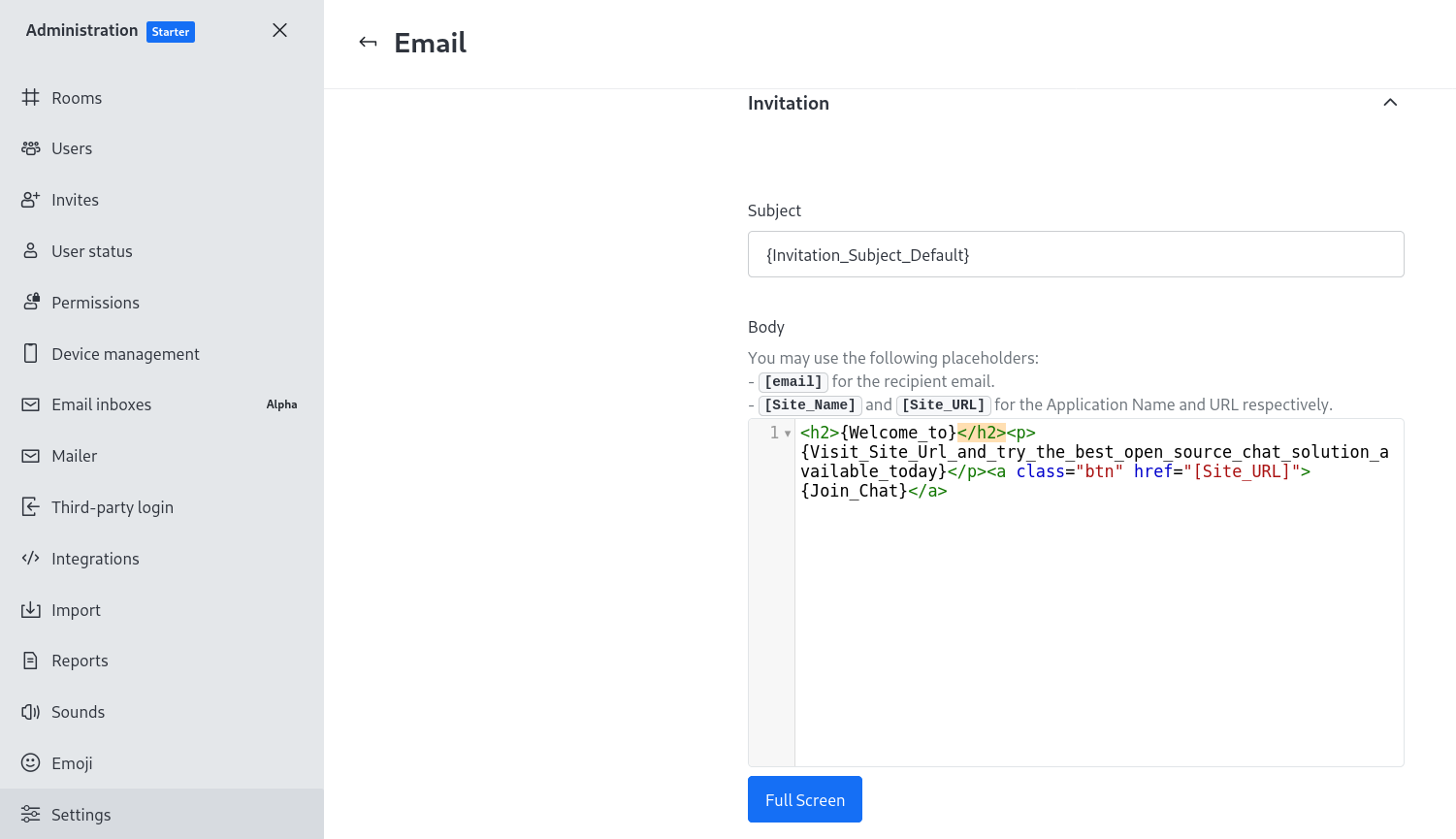Click the Email inboxes envelope icon
This screenshot has width=1456, height=839.
31,404
